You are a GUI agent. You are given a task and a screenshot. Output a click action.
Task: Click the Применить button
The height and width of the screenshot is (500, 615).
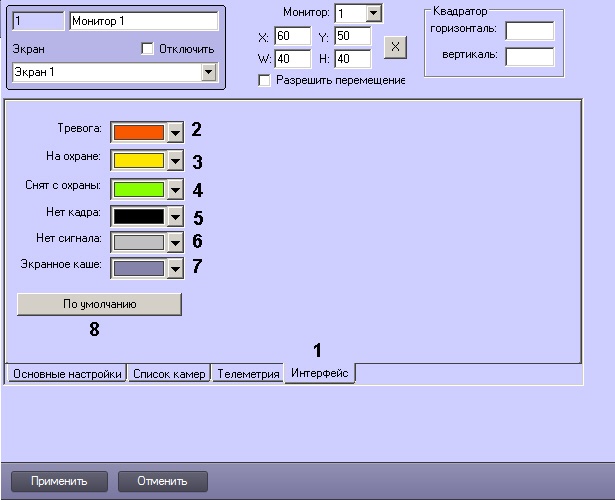58,481
